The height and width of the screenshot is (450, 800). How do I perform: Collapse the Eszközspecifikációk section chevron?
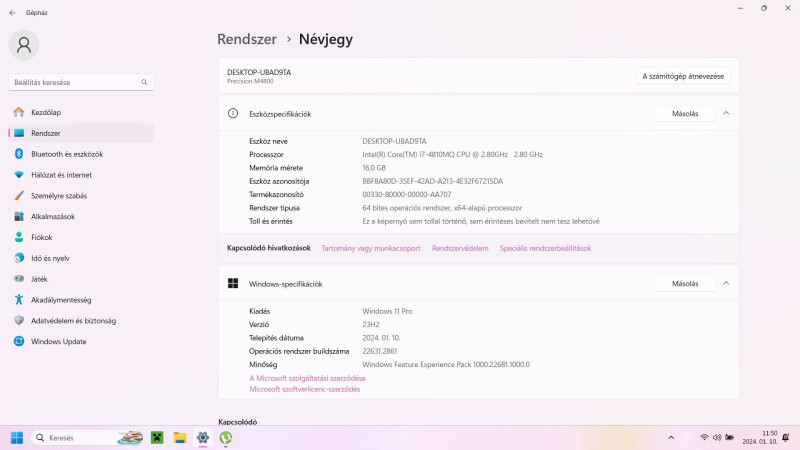pyautogui.click(x=726, y=113)
